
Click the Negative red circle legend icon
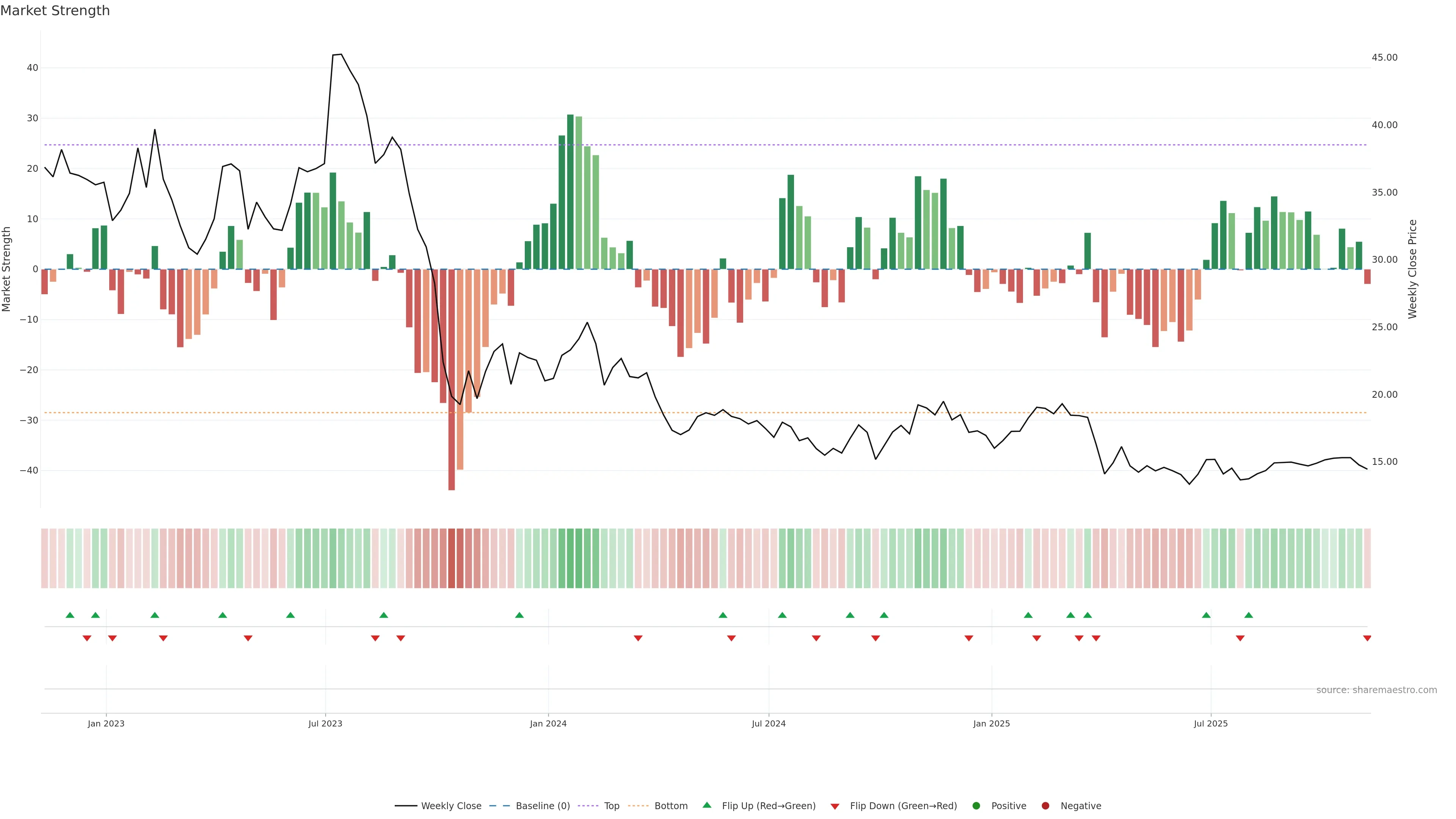[x=1045, y=805]
